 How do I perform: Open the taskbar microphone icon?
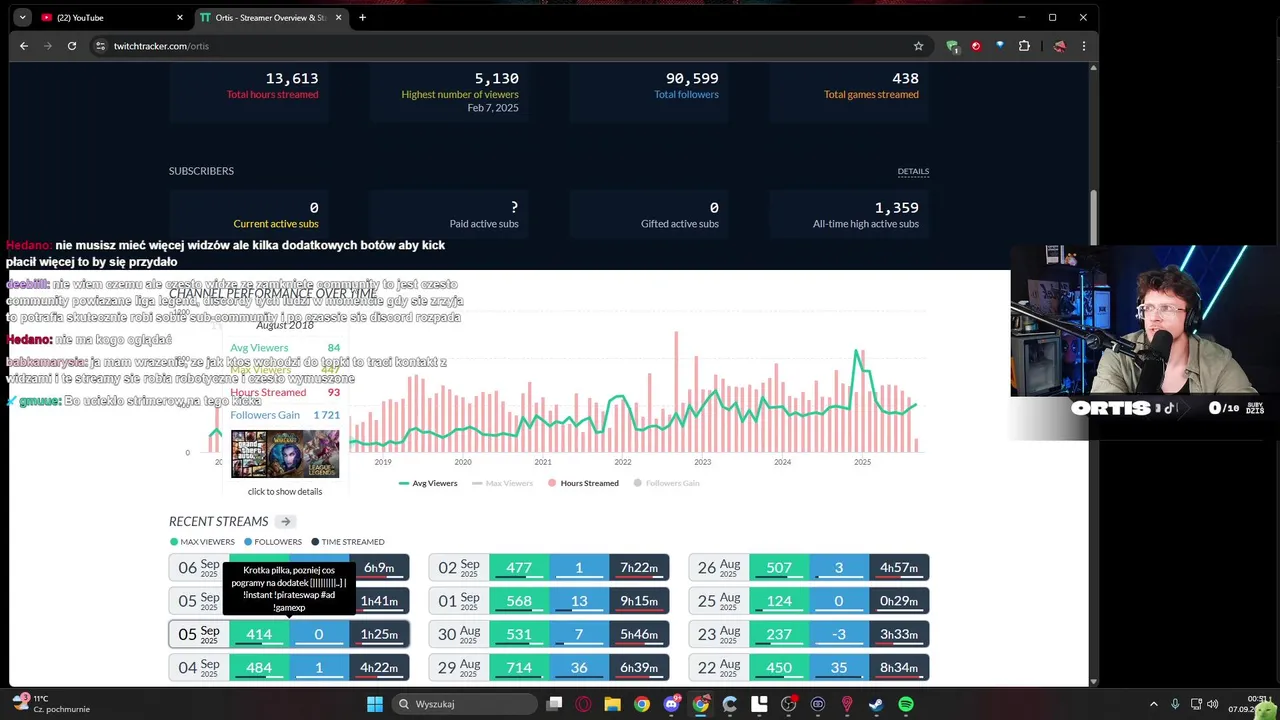pos(1175,704)
